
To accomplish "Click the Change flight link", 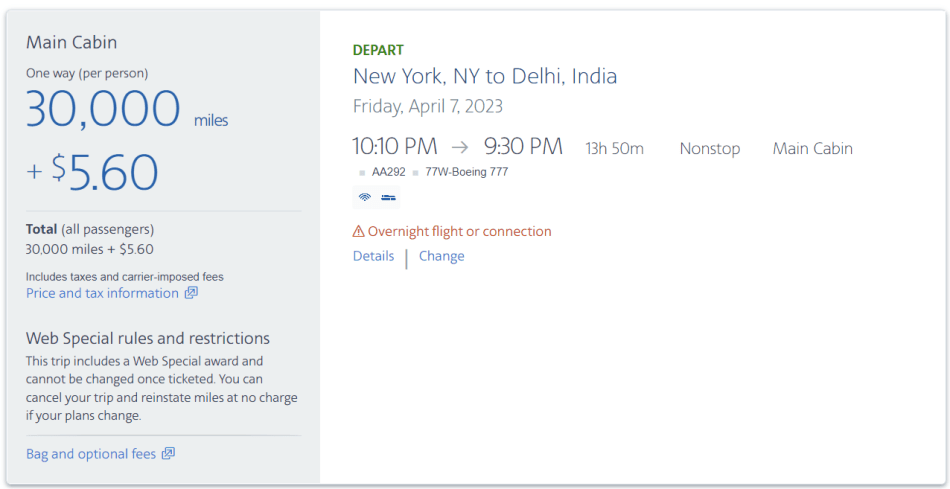I will 441,256.
